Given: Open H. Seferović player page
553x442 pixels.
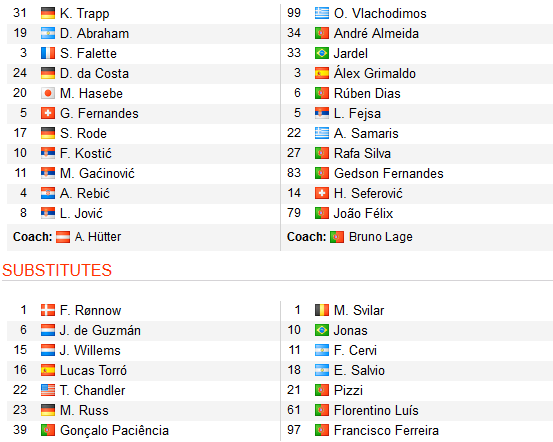Looking at the screenshot, I should pyautogui.click(x=368, y=193).
